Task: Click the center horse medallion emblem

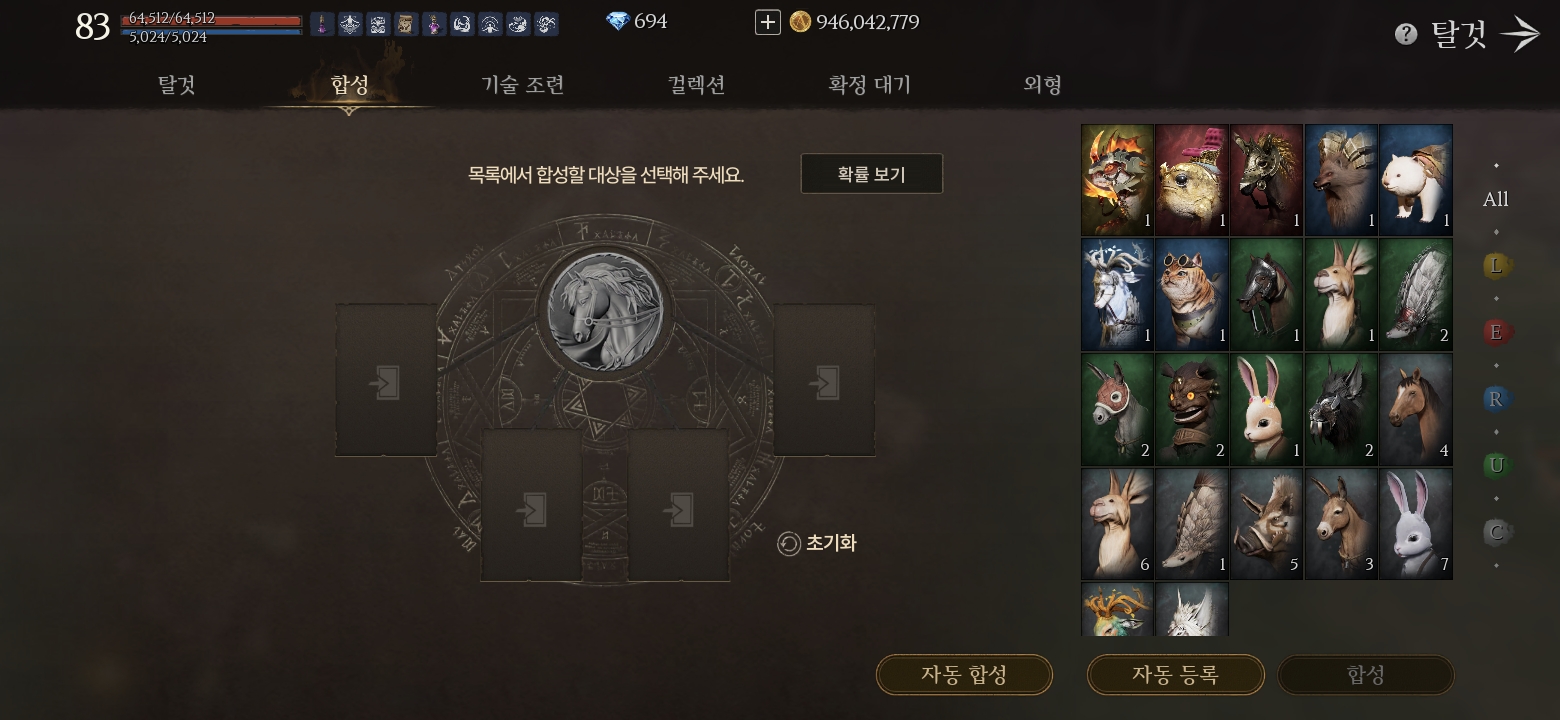Action: pos(605,310)
